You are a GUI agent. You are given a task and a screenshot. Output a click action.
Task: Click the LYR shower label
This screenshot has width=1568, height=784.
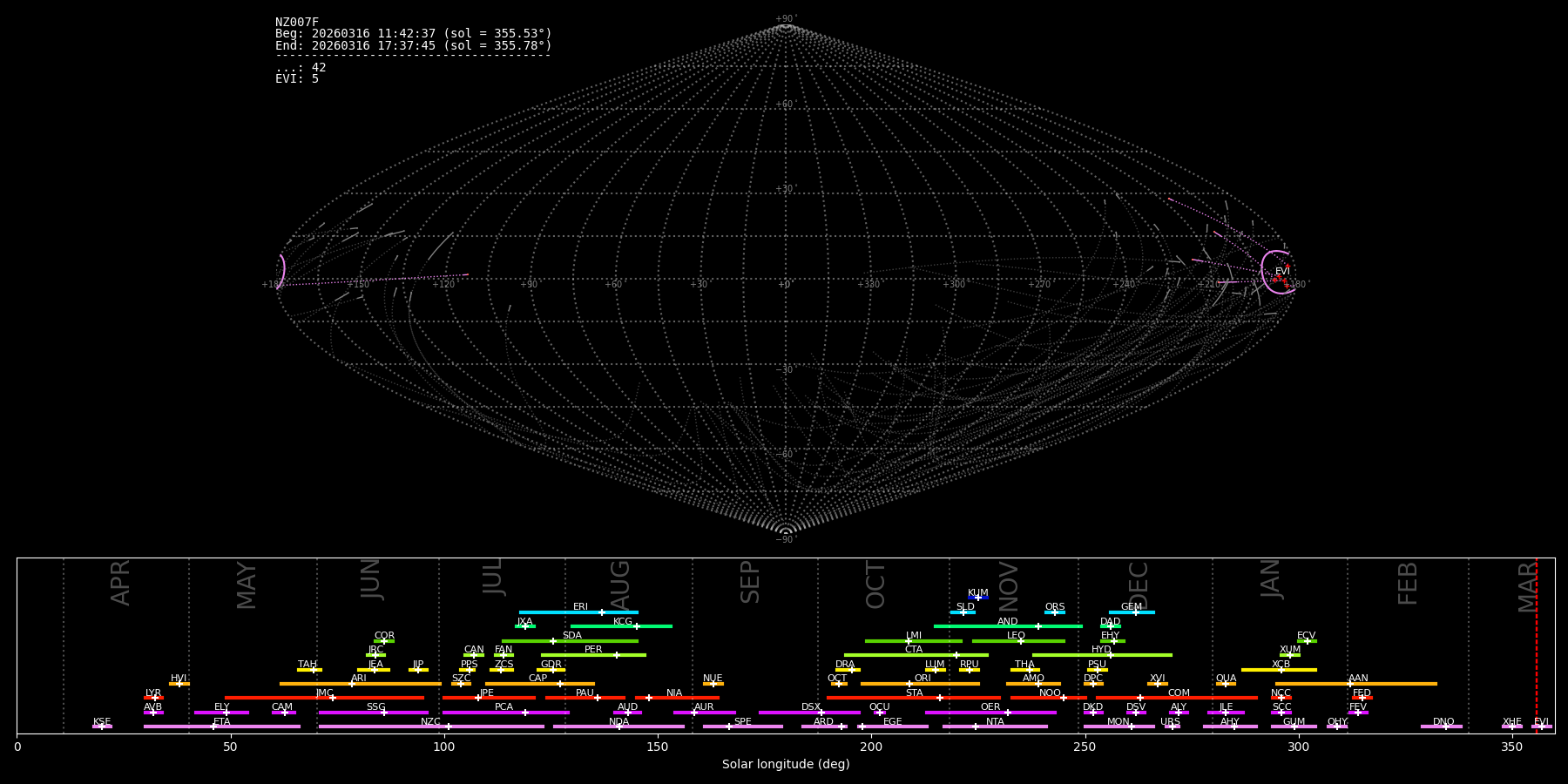click(153, 693)
